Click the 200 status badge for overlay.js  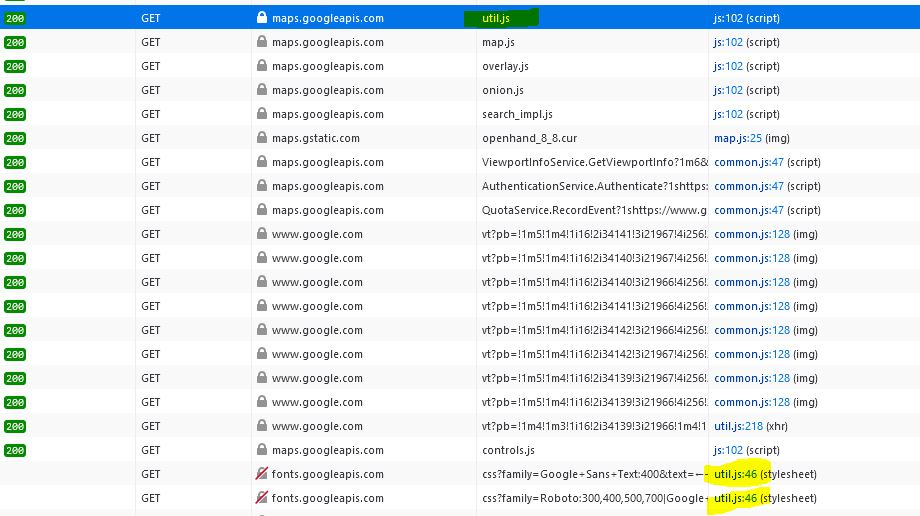(x=15, y=66)
